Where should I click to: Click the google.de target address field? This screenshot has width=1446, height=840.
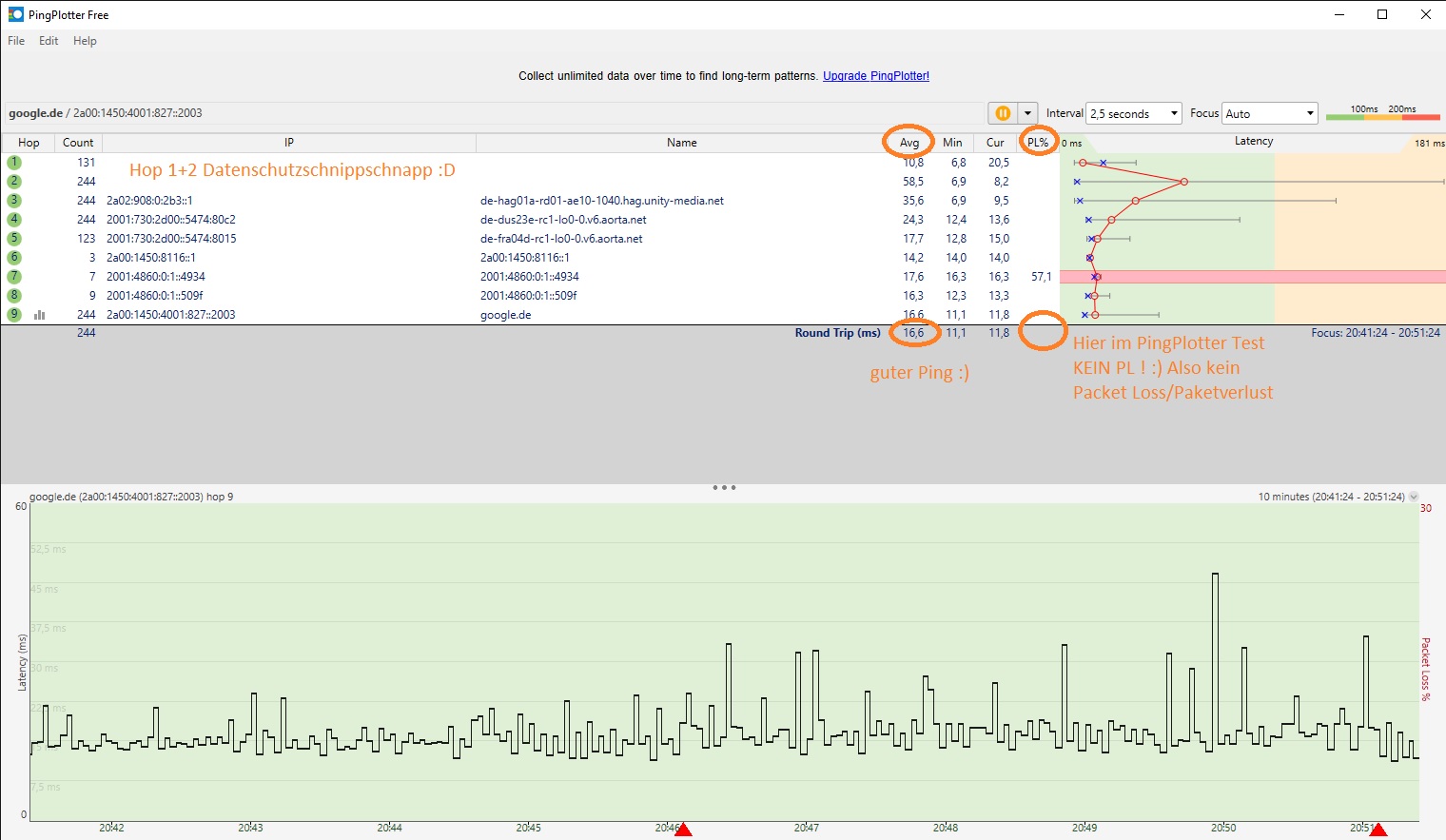[493, 113]
